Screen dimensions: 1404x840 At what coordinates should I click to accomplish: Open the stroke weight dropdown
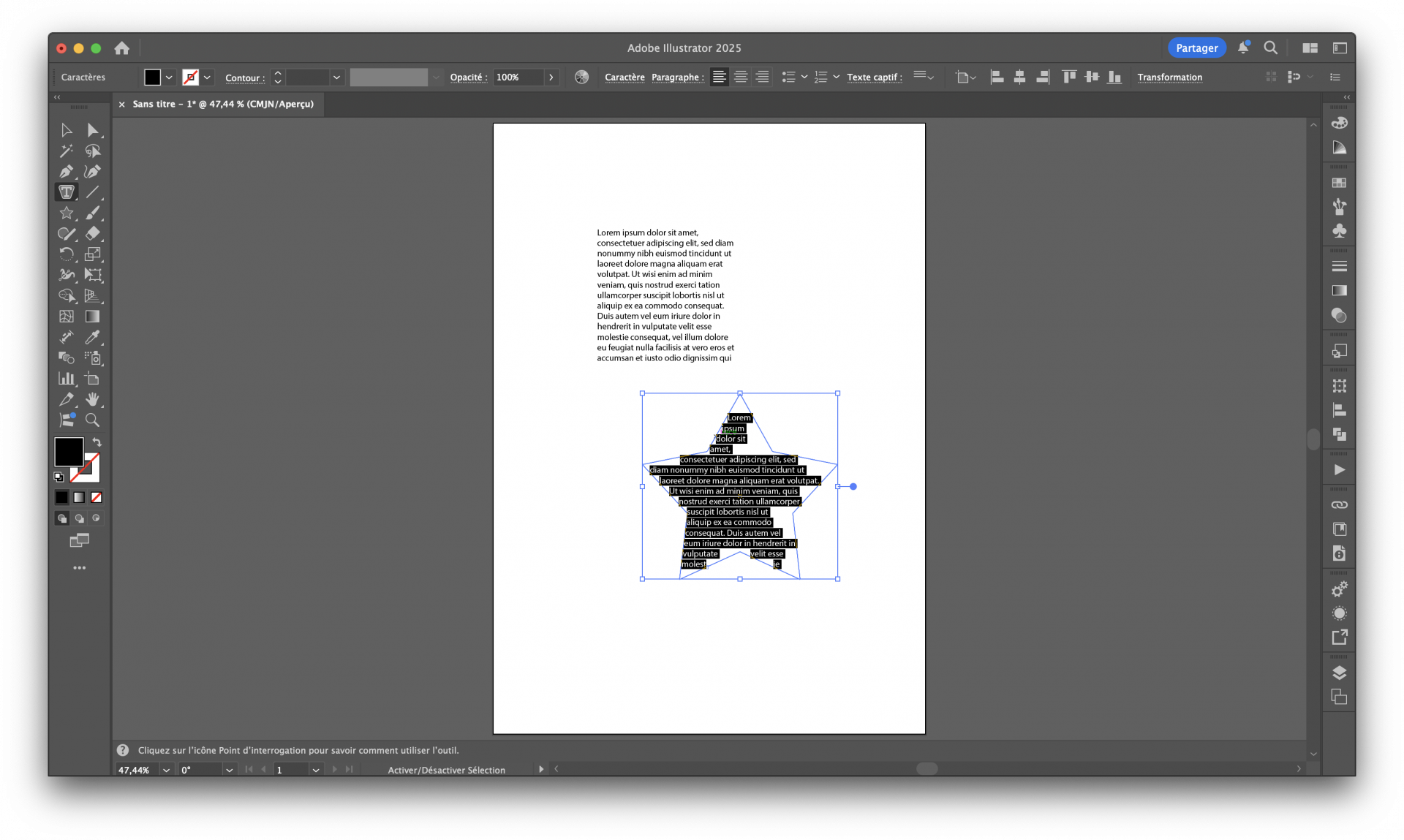pyautogui.click(x=336, y=77)
